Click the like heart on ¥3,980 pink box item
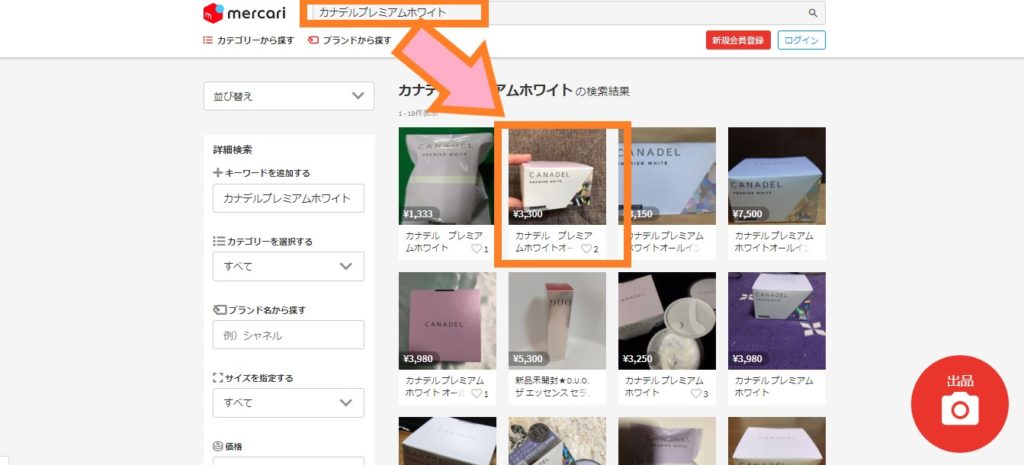The height and width of the screenshot is (465, 1024). [476, 394]
